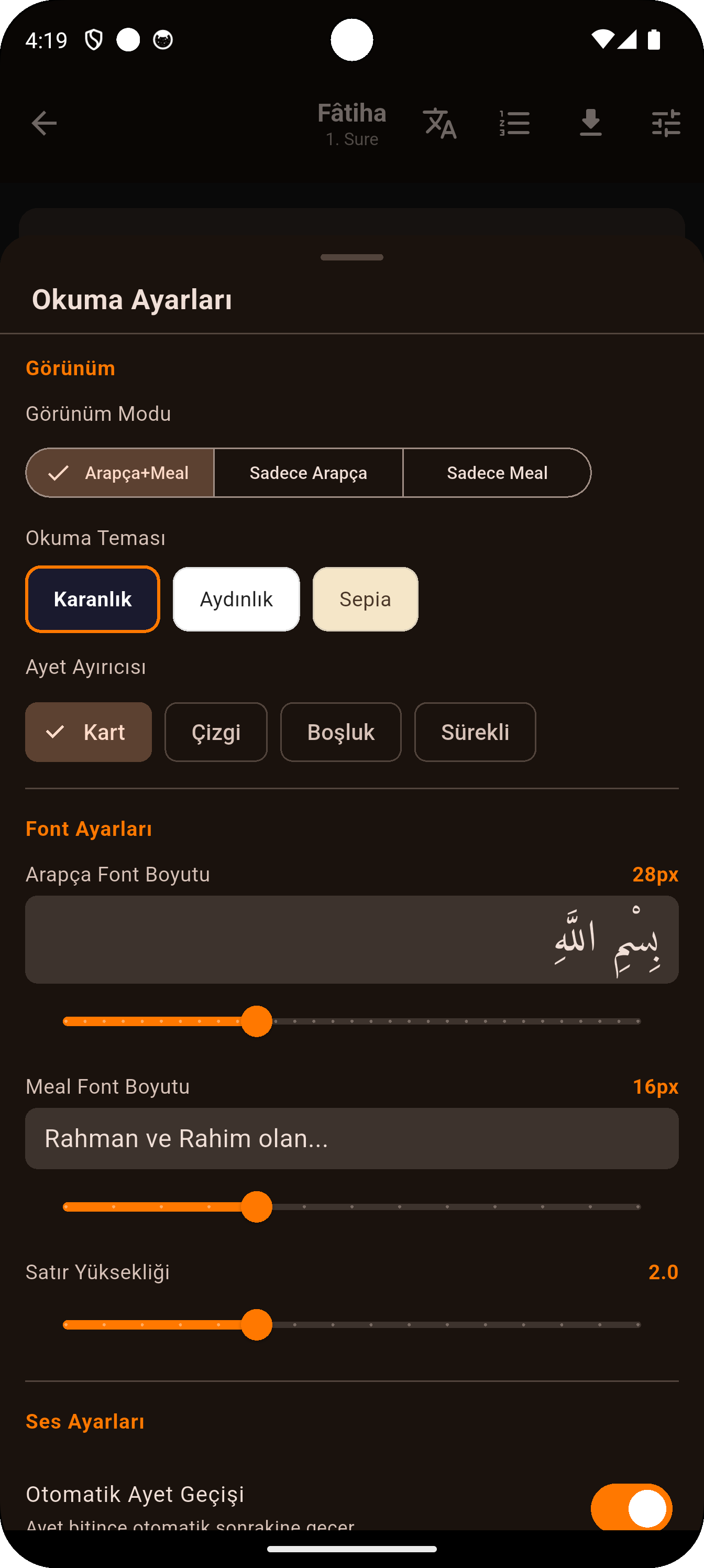
Task: Select Kart as verse separator
Action: (x=88, y=732)
